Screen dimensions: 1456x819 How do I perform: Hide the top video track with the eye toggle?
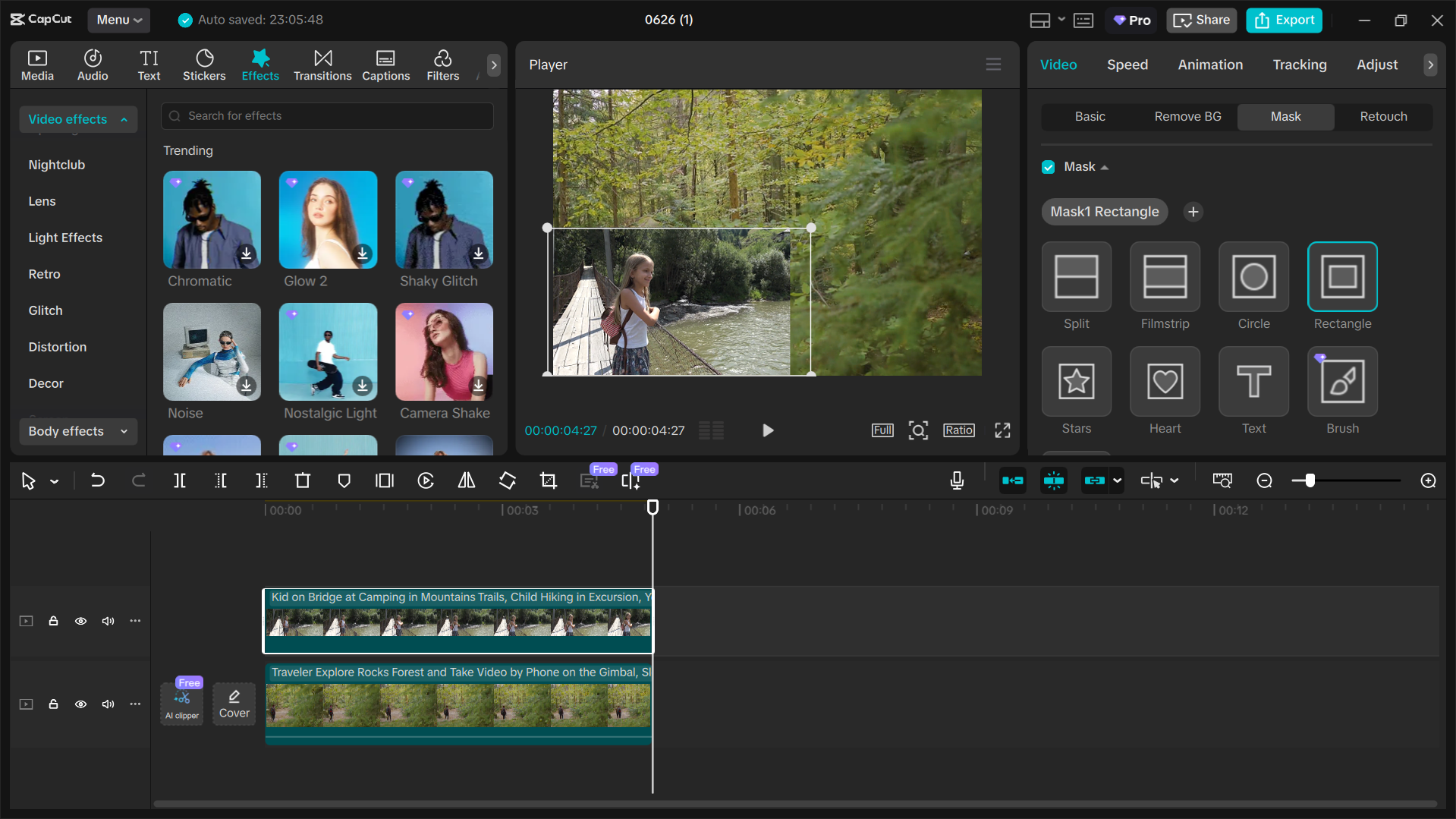click(80, 620)
